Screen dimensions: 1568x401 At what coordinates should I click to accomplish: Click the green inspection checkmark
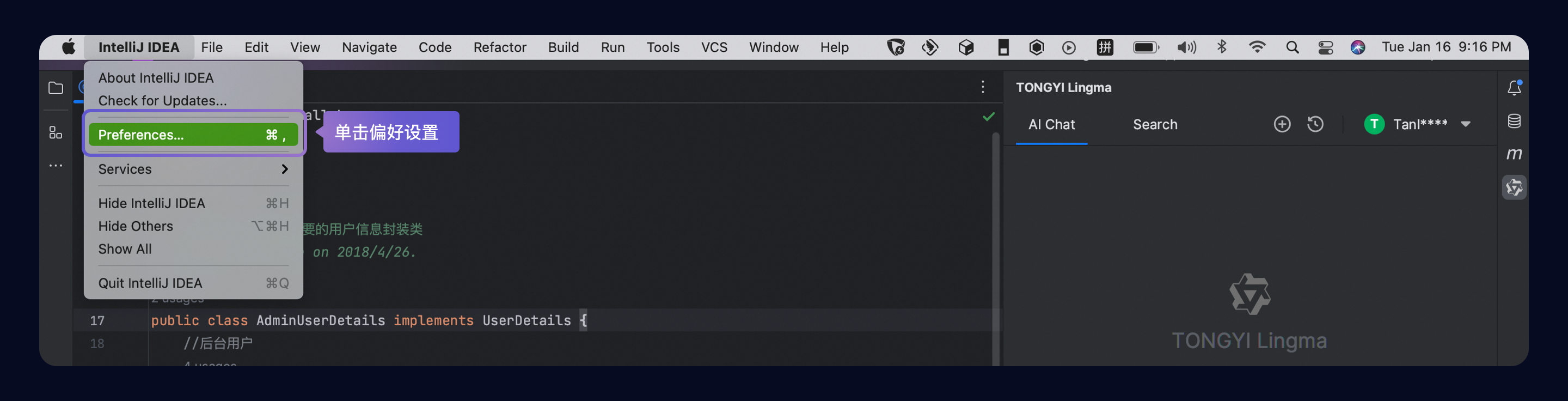click(x=989, y=117)
